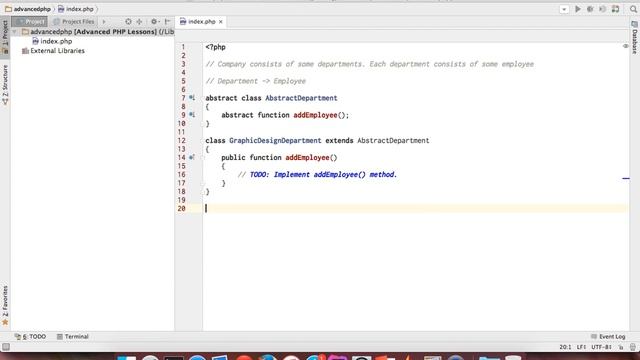Click Scroll from Source target icon
640x360 pixels.
[x=128, y=22]
